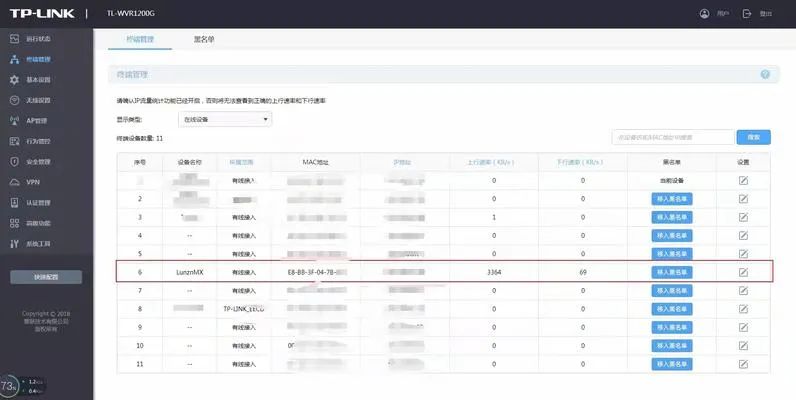Screen dimensions: 796x400
Task: Move device row 10 to blacklist
Action: (x=672, y=346)
